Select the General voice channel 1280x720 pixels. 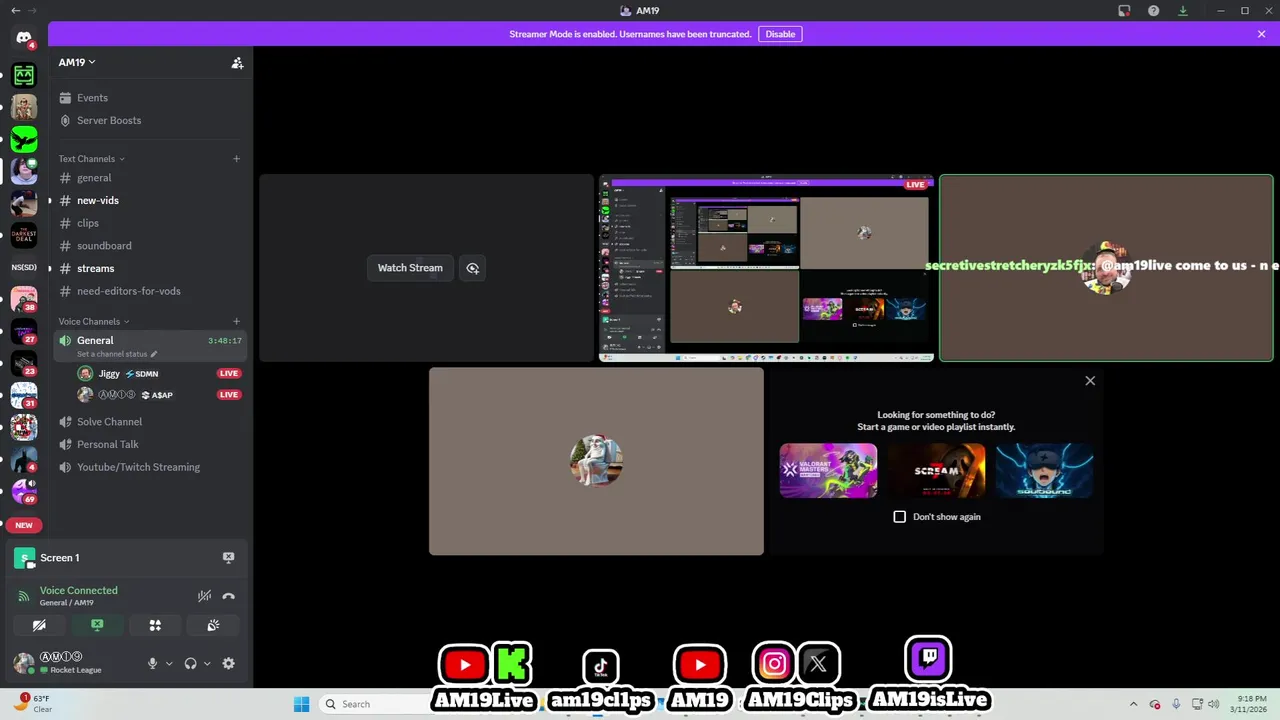150,346
